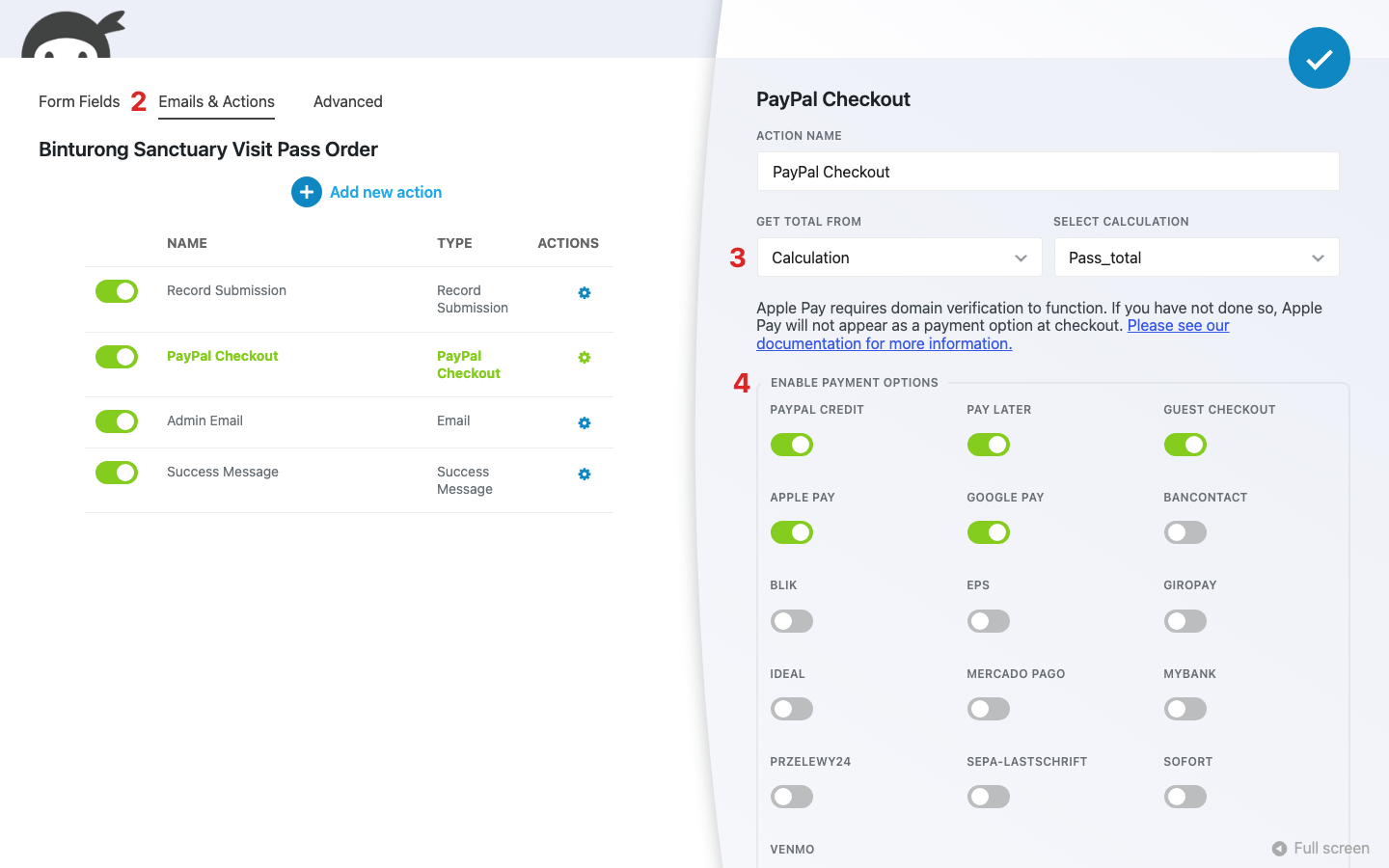Open the Advanced tab
Image resolution: width=1389 pixels, height=868 pixels.
[348, 101]
